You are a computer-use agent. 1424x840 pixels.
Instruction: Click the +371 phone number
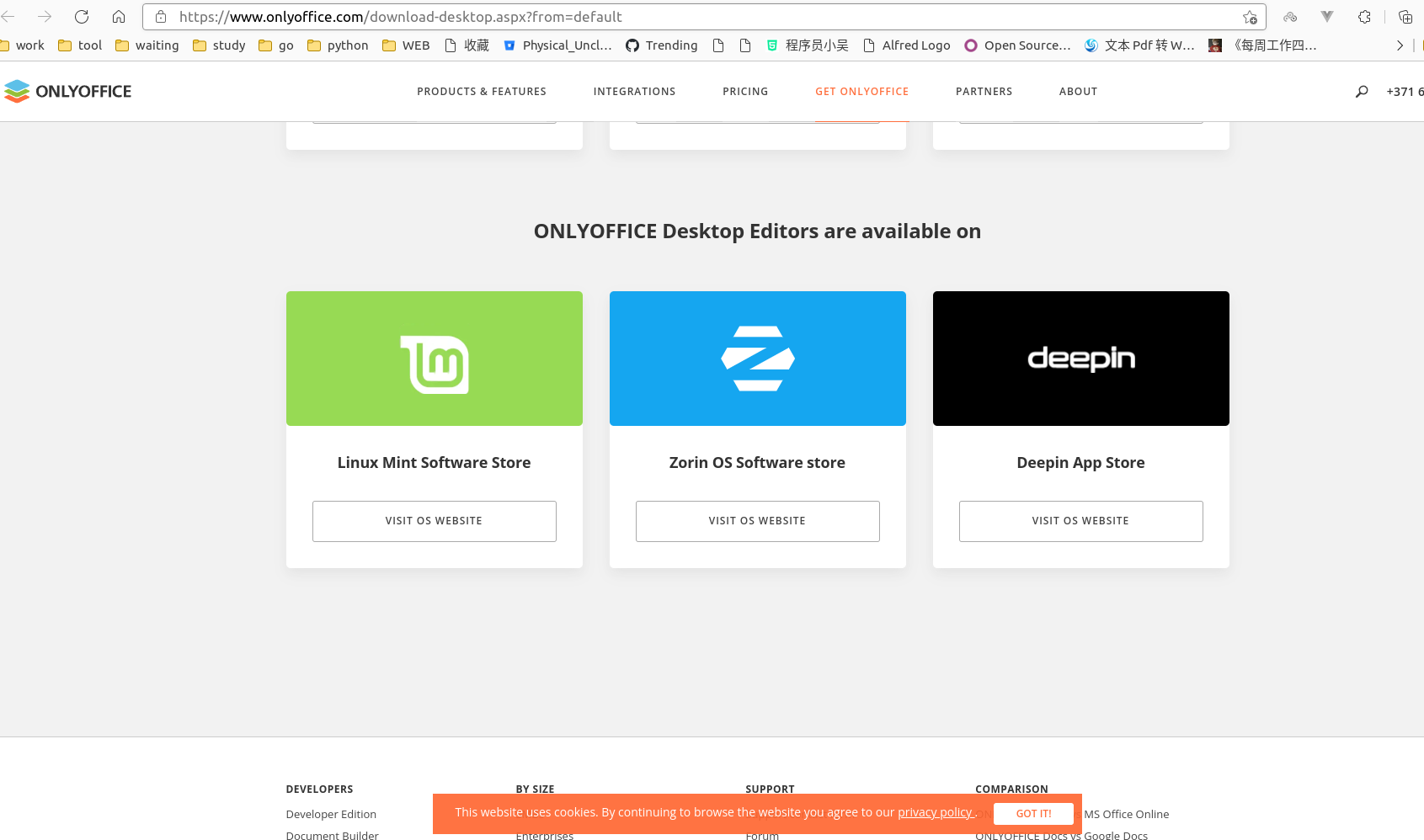tap(1405, 92)
